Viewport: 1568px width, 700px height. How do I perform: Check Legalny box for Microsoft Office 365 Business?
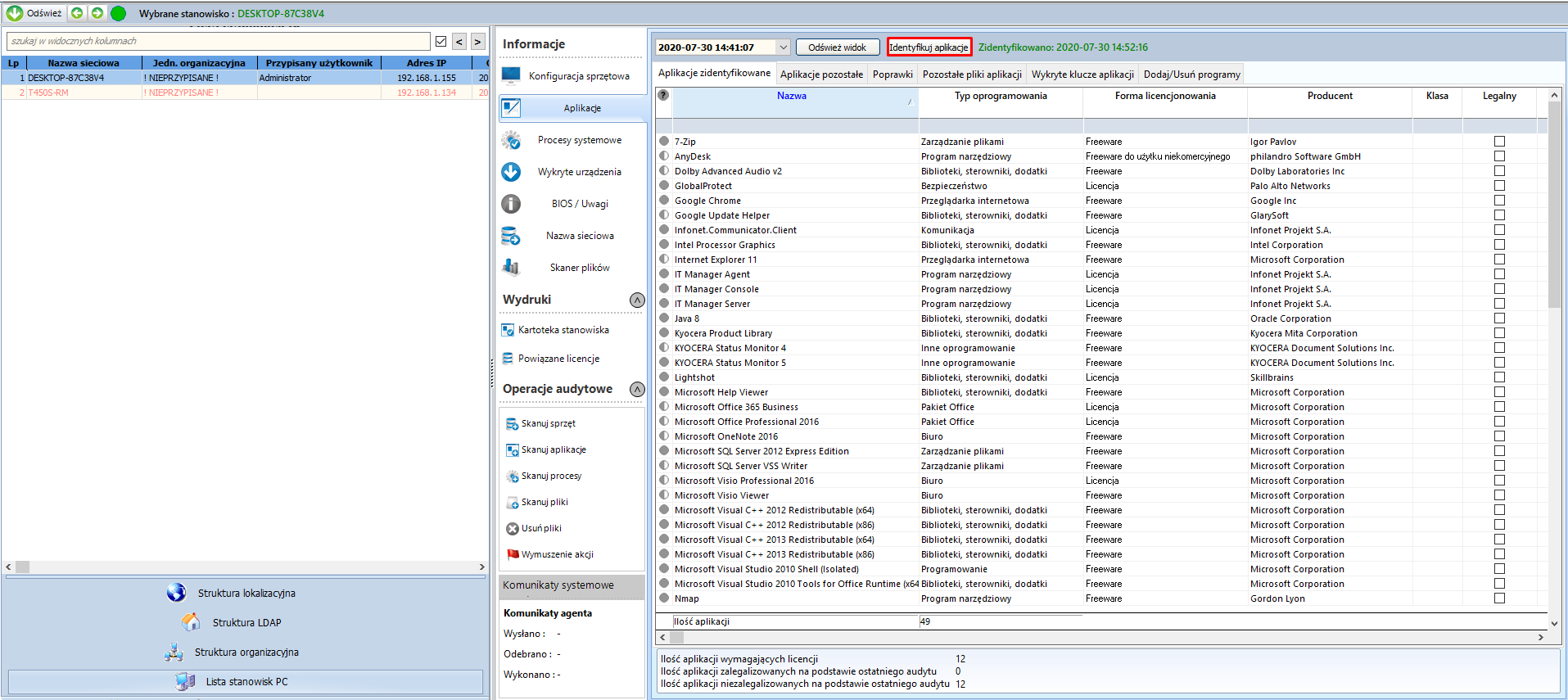(1499, 407)
